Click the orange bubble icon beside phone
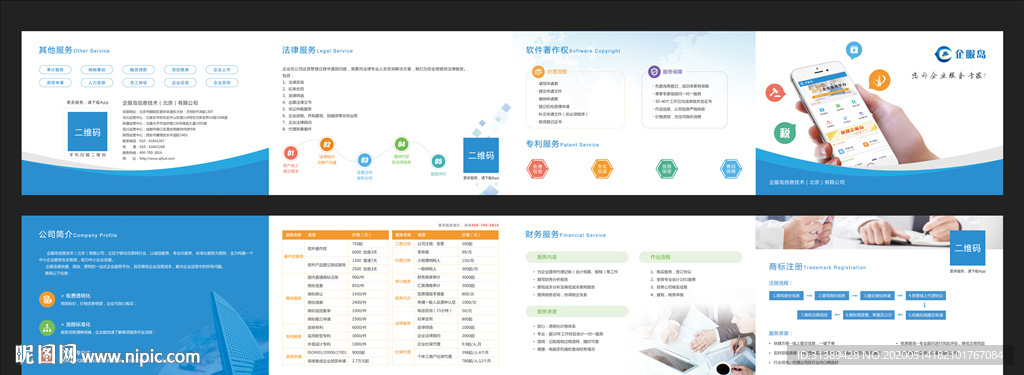The image size is (1024, 375). point(880,80)
